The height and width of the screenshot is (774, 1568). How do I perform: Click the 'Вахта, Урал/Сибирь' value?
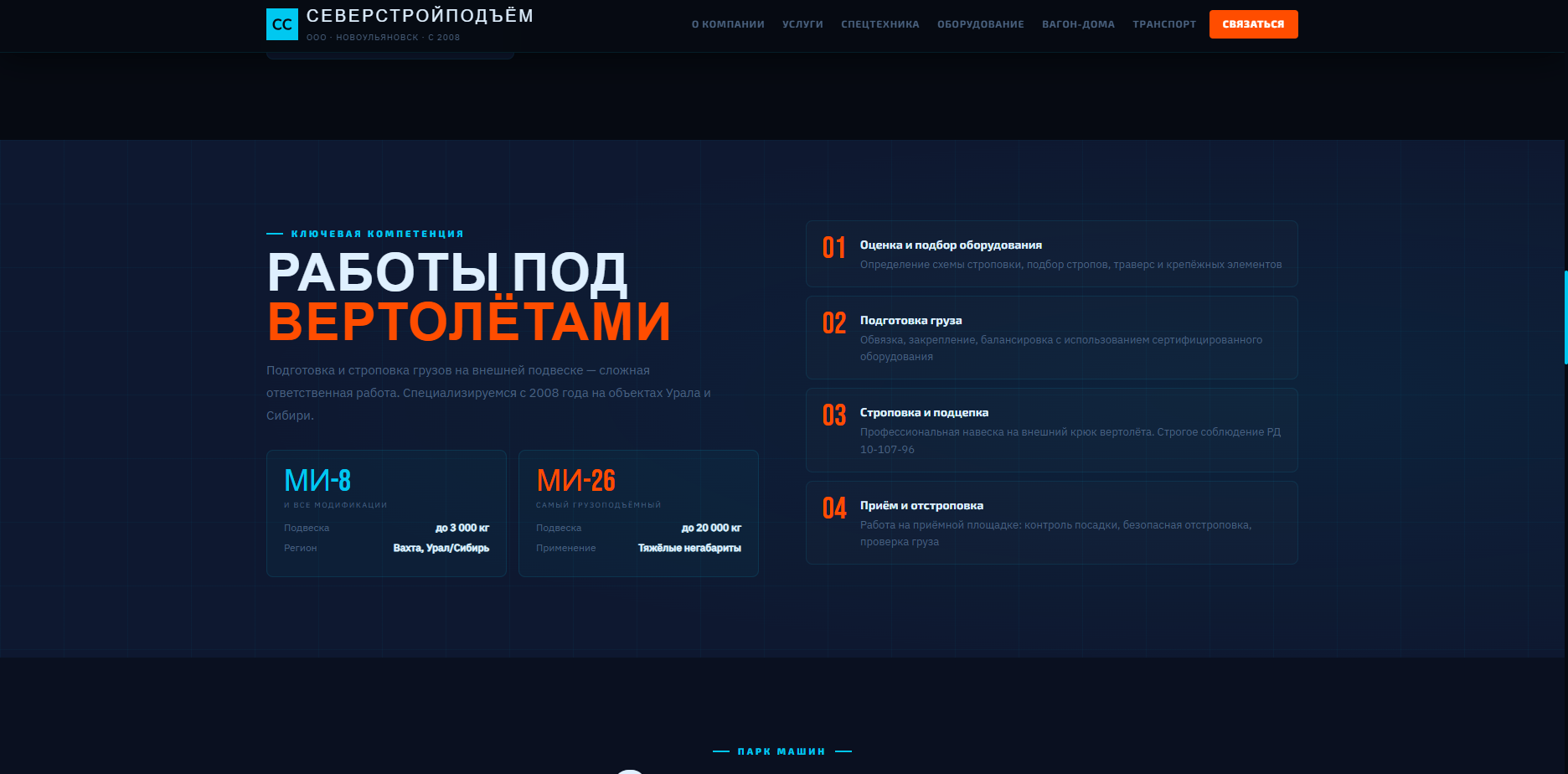(x=441, y=548)
